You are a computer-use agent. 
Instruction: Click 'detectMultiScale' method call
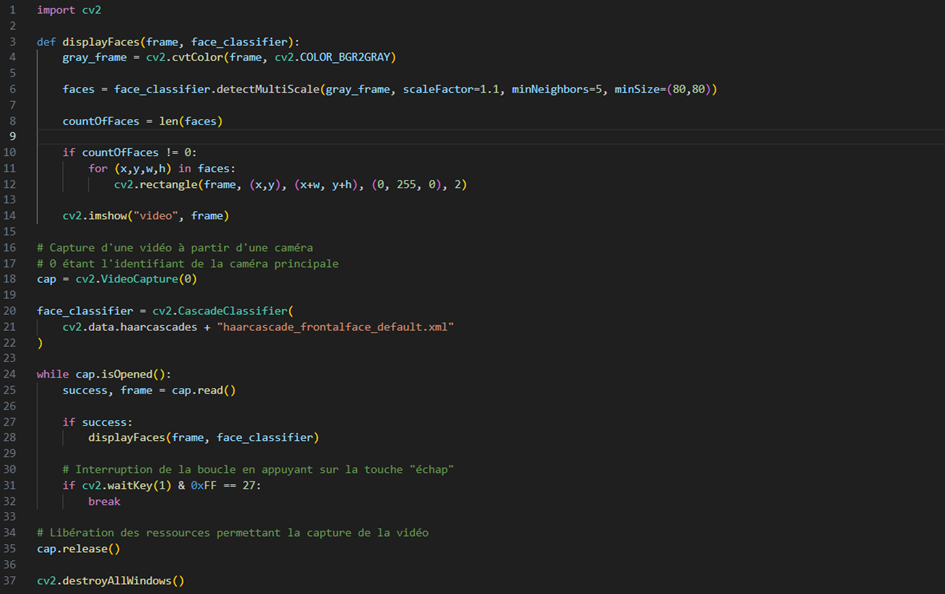(x=268, y=89)
